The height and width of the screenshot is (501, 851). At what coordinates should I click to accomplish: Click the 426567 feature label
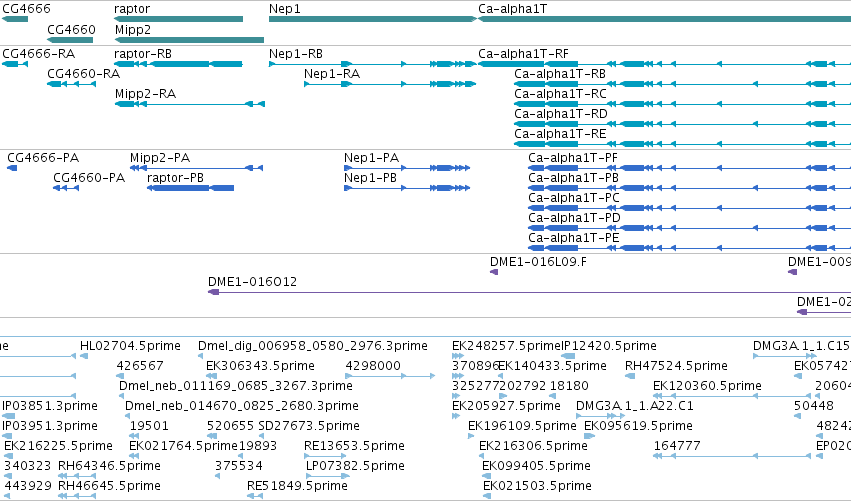140,366
